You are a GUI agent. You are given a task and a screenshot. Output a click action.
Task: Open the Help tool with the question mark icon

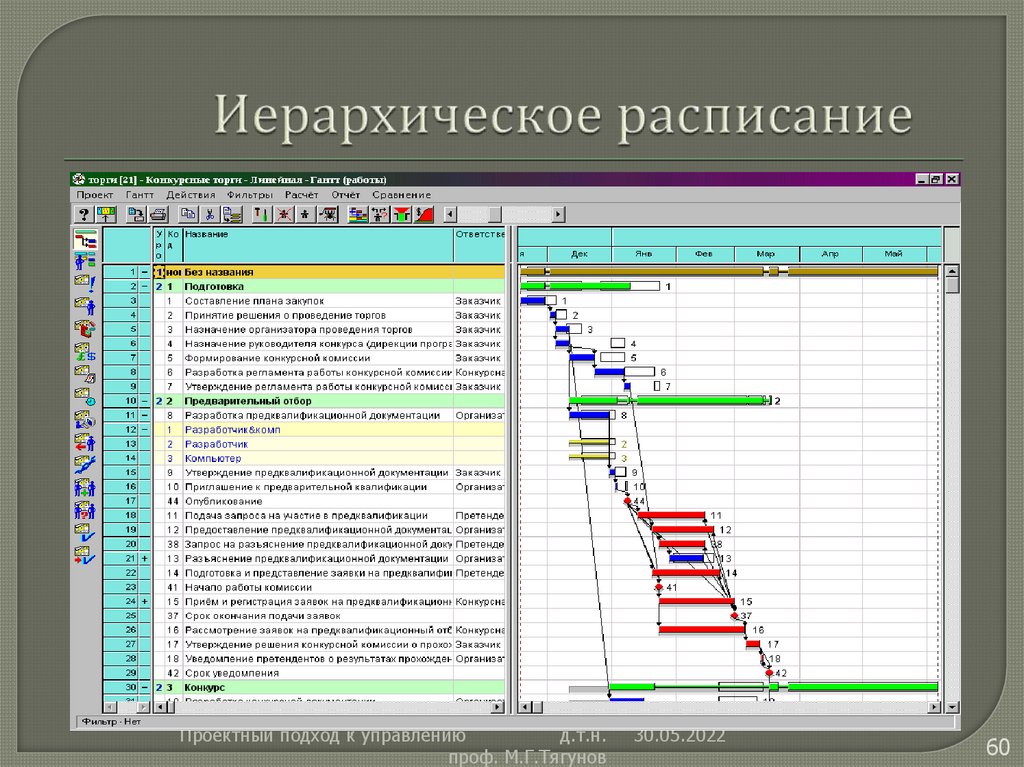84,213
